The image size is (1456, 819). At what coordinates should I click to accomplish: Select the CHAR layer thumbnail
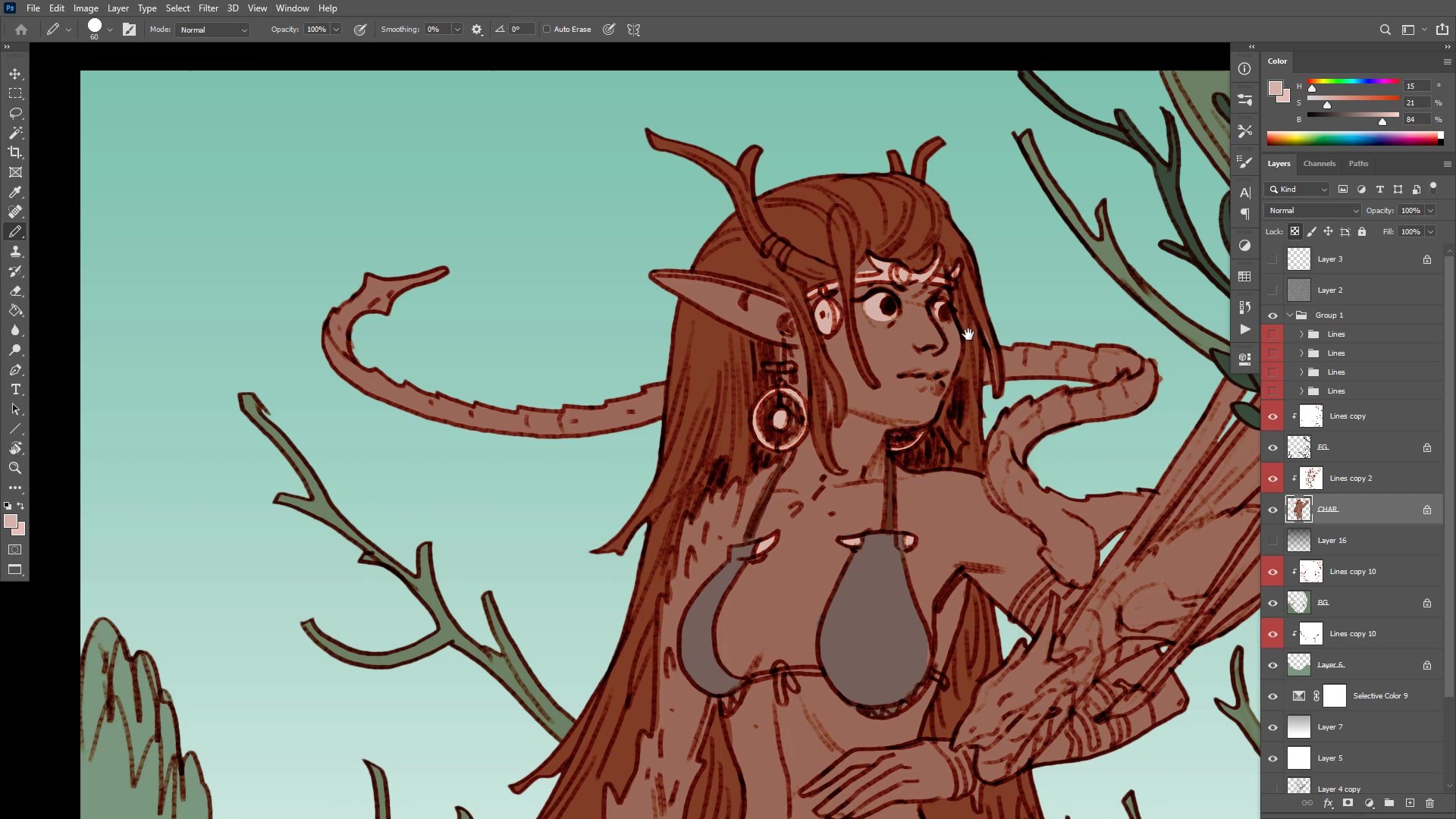click(x=1298, y=510)
